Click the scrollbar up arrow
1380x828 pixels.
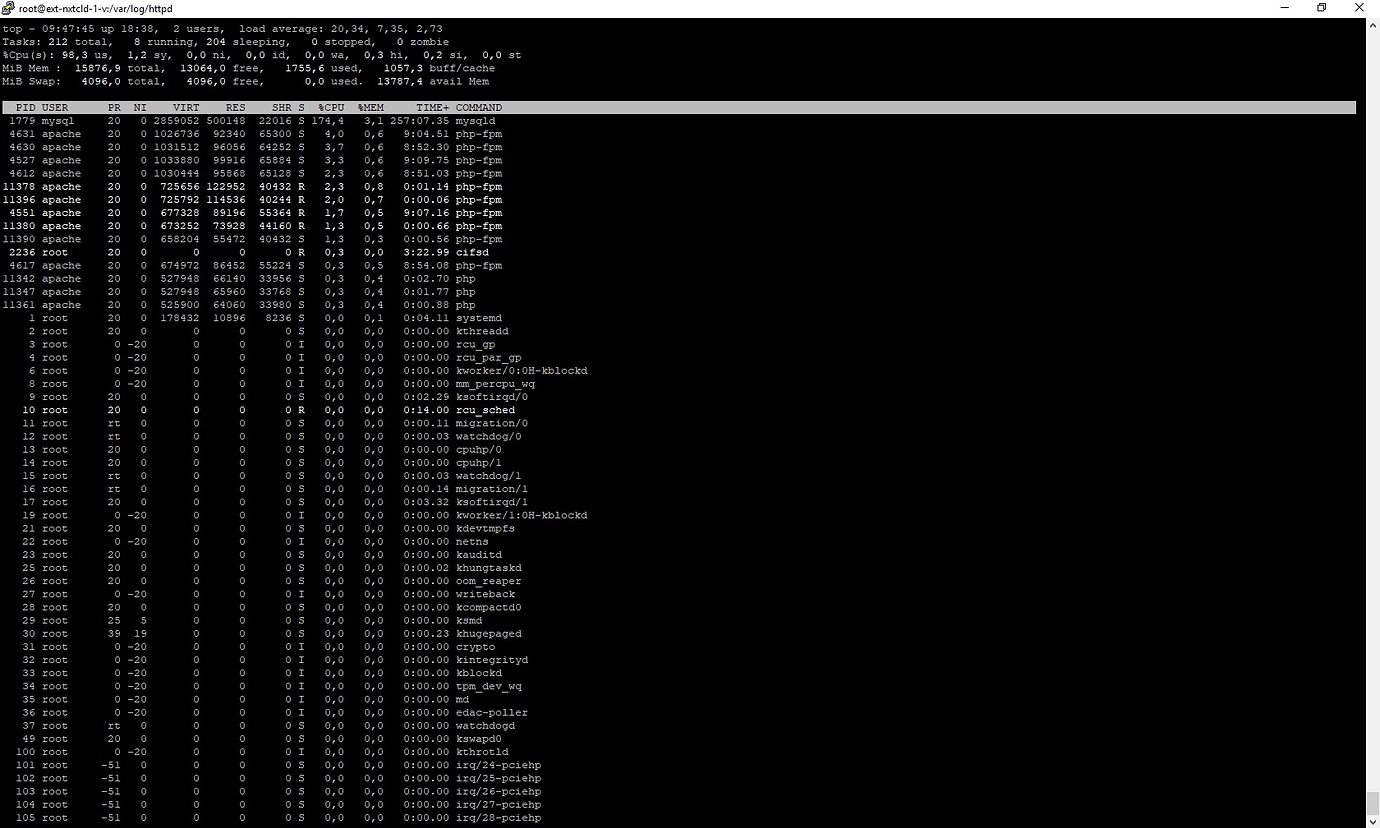tap(1372, 24)
